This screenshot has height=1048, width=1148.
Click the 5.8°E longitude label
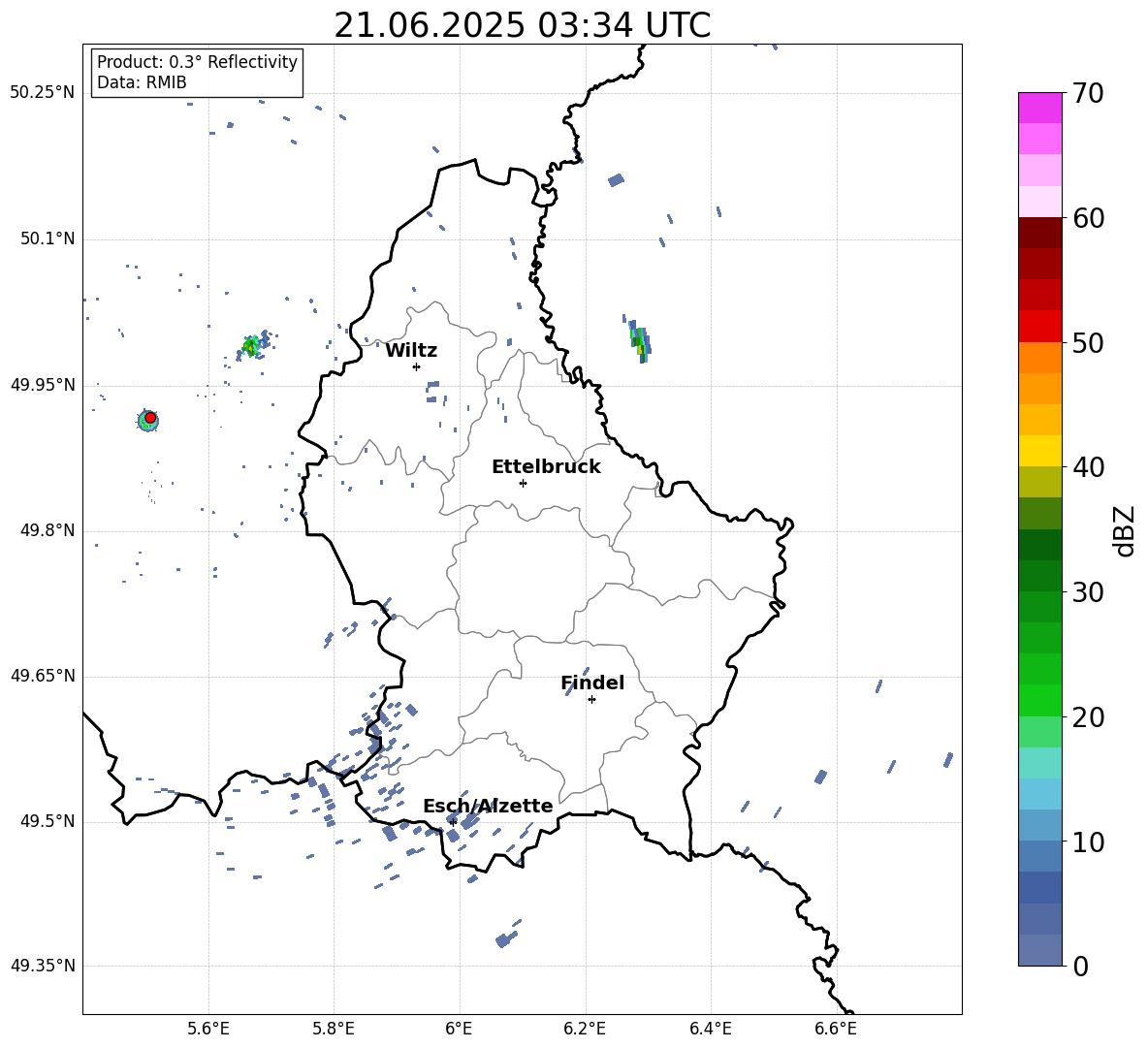click(334, 1029)
